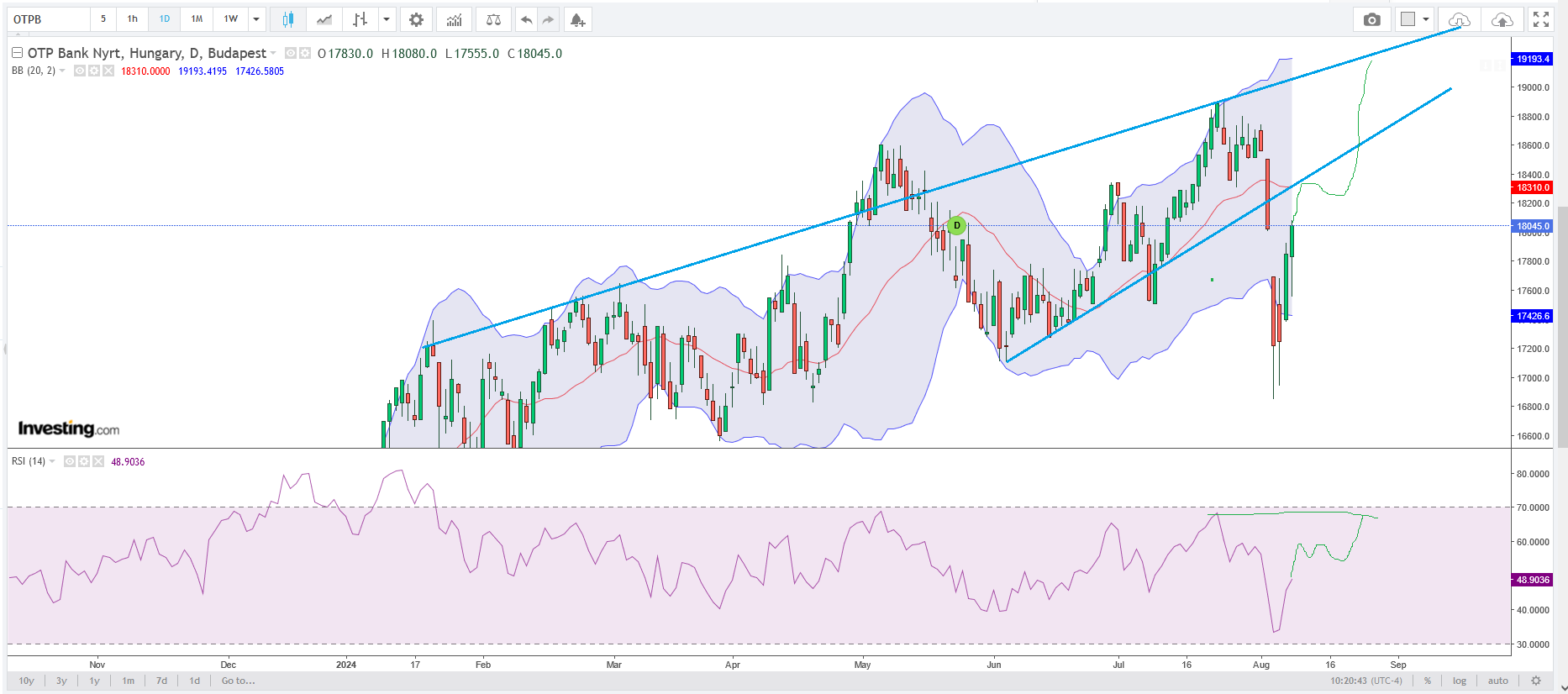This screenshot has height=694, width=1568.
Task: Save chart layout to cloud
Action: coord(1502,19)
